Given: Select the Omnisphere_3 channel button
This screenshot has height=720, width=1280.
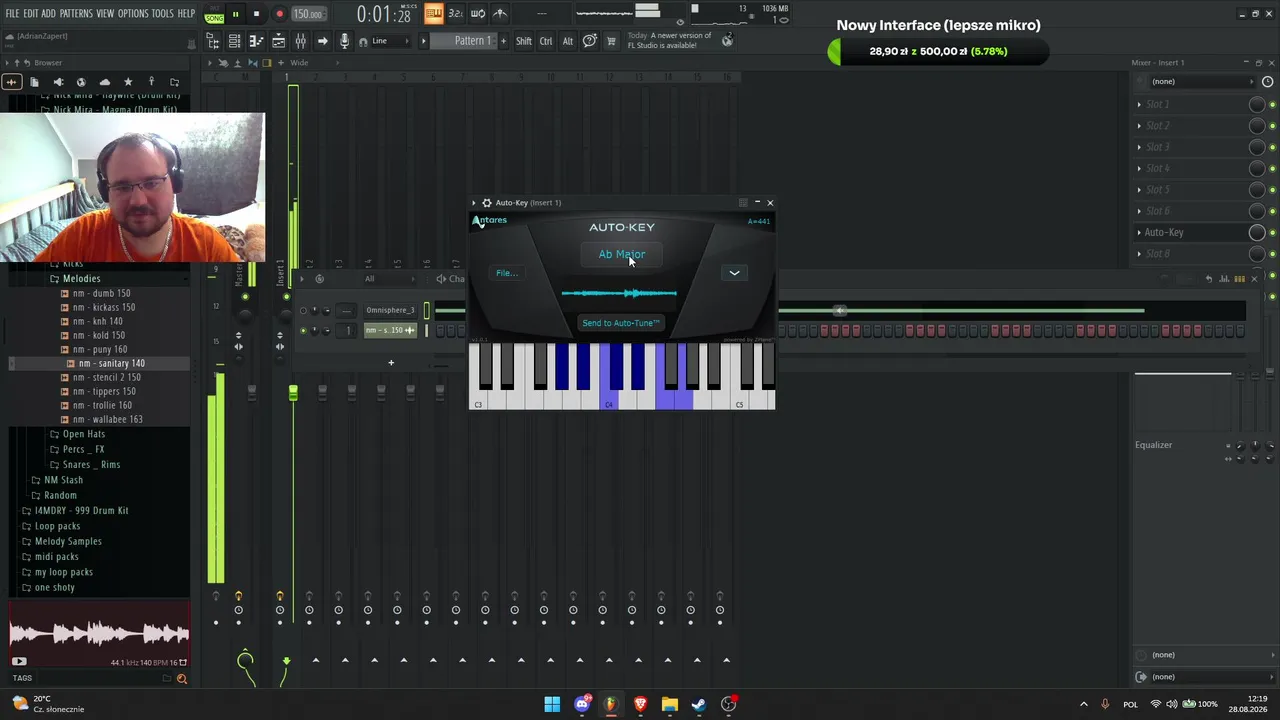Looking at the screenshot, I should (390, 310).
